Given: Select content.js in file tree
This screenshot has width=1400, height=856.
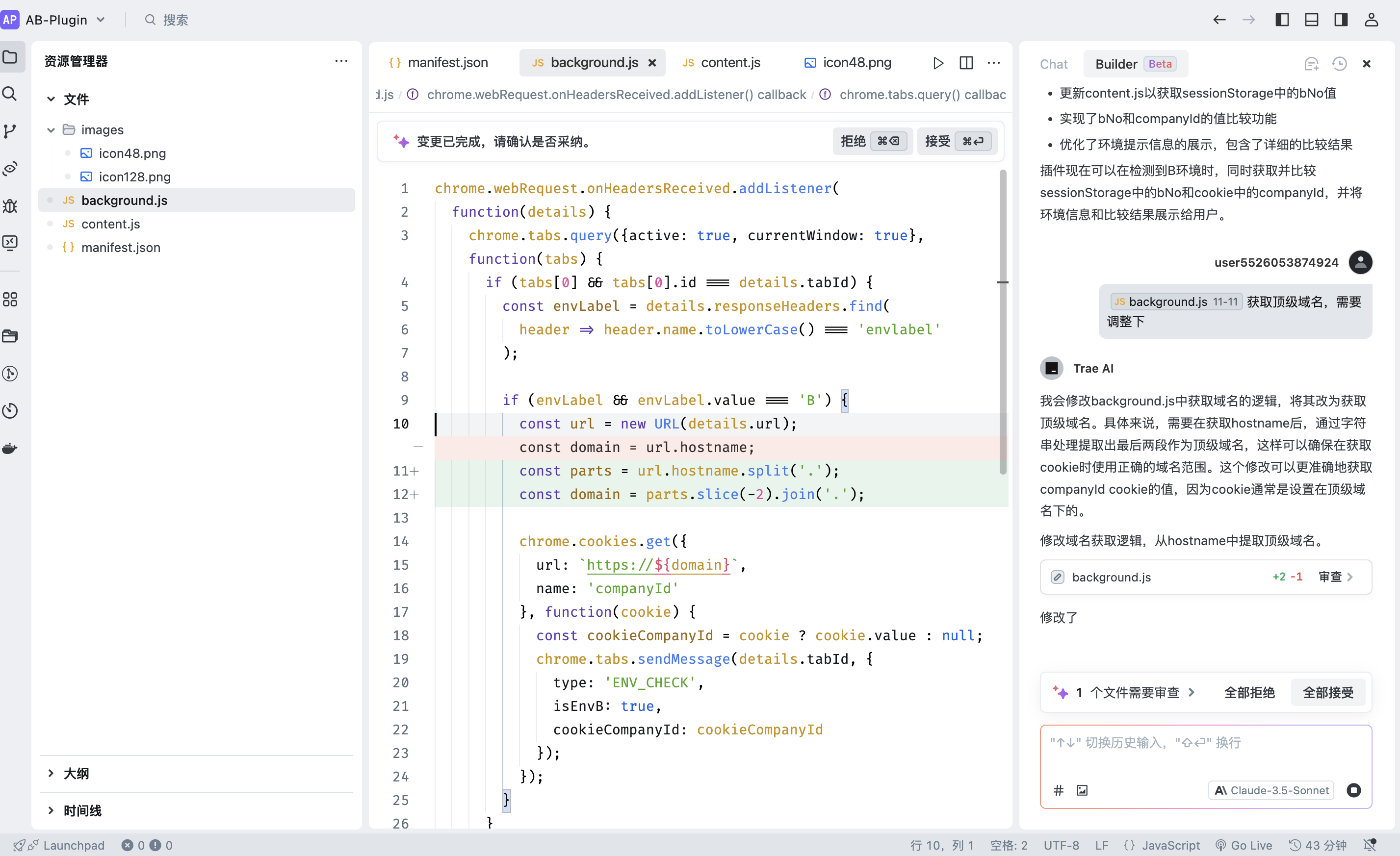Looking at the screenshot, I should click(197, 224).
